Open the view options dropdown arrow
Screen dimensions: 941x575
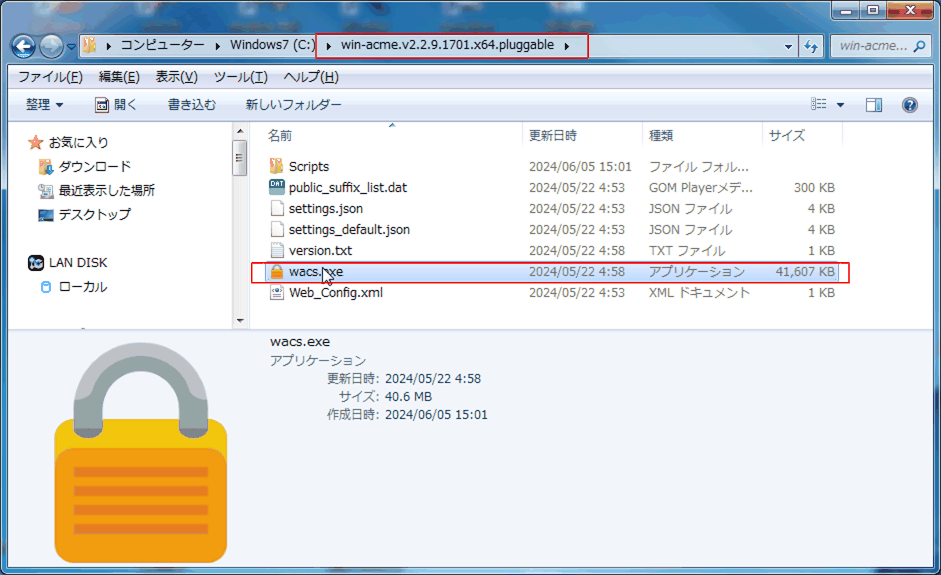pyautogui.click(x=840, y=105)
